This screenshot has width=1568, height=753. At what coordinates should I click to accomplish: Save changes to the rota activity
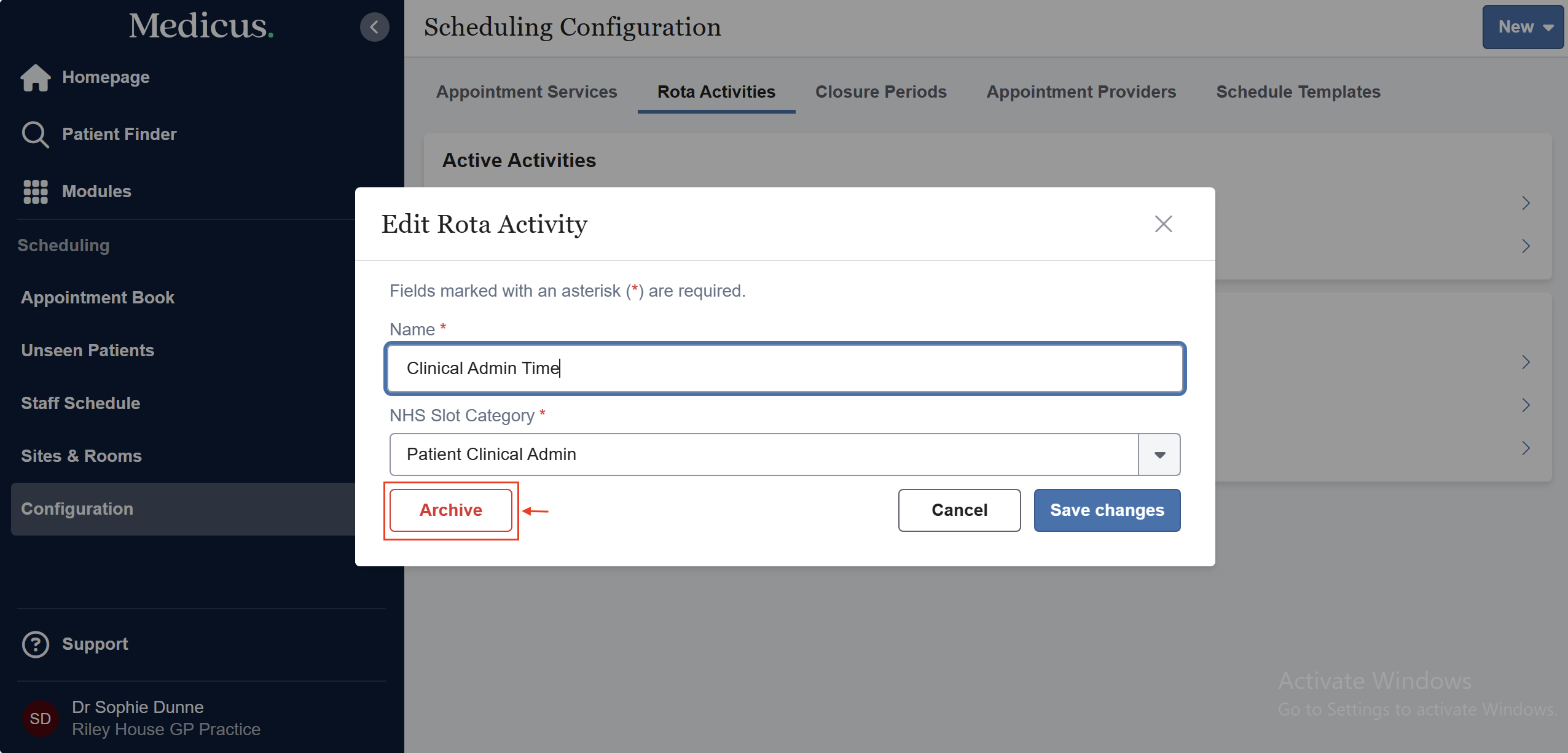[x=1106, y=510]
